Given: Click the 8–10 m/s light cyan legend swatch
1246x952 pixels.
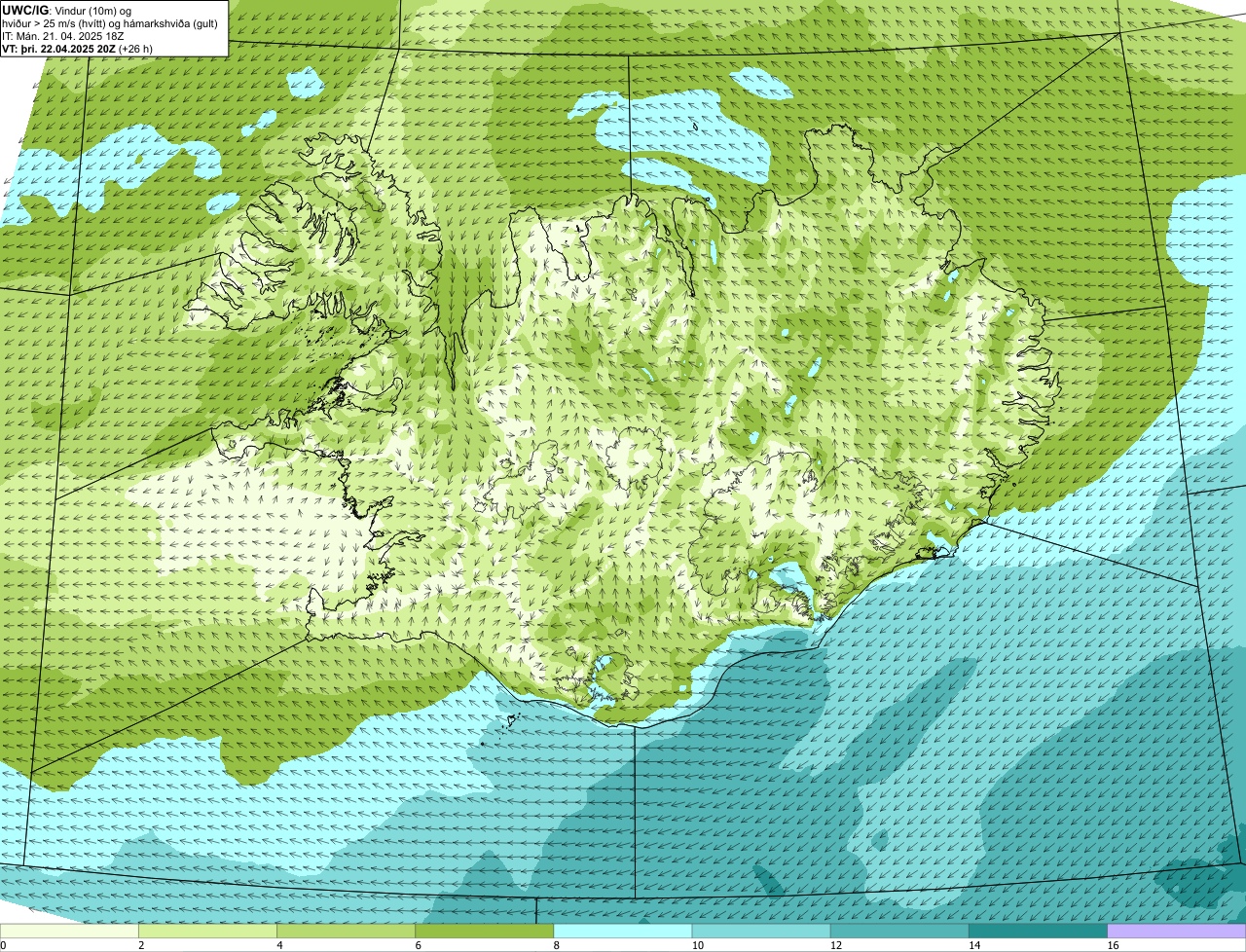Looking at the screenshot, I should pyautogui.click(x=623, y=931).
